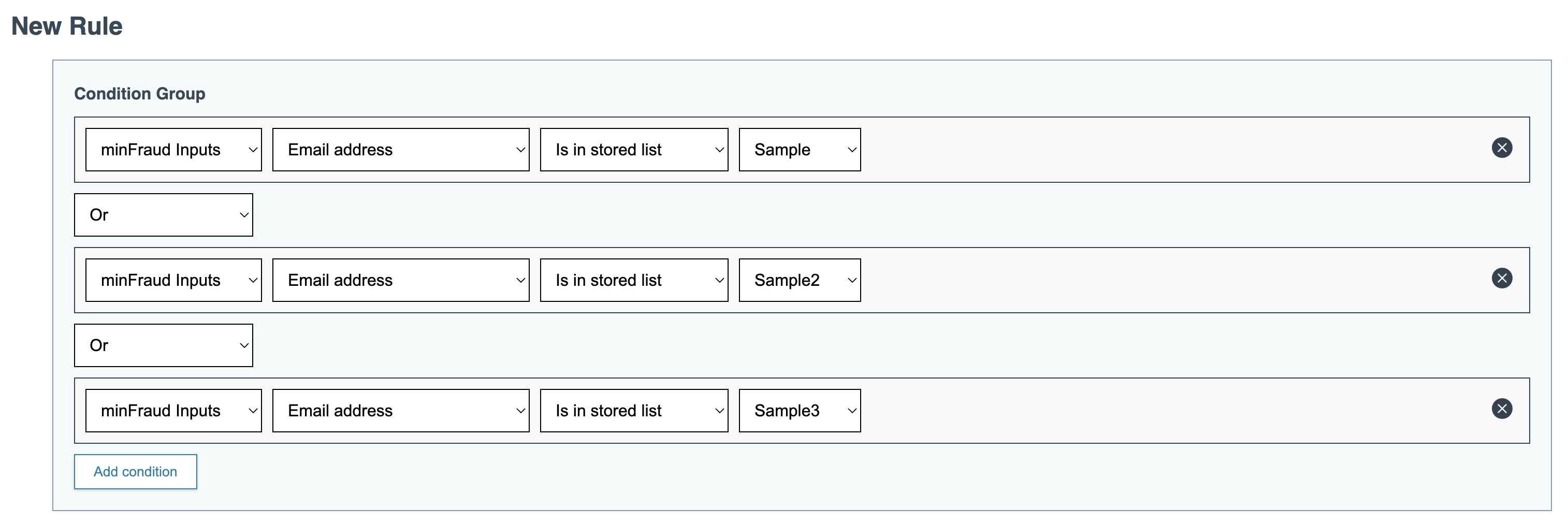Remove the Sample stored list condition

(1502, 148)
